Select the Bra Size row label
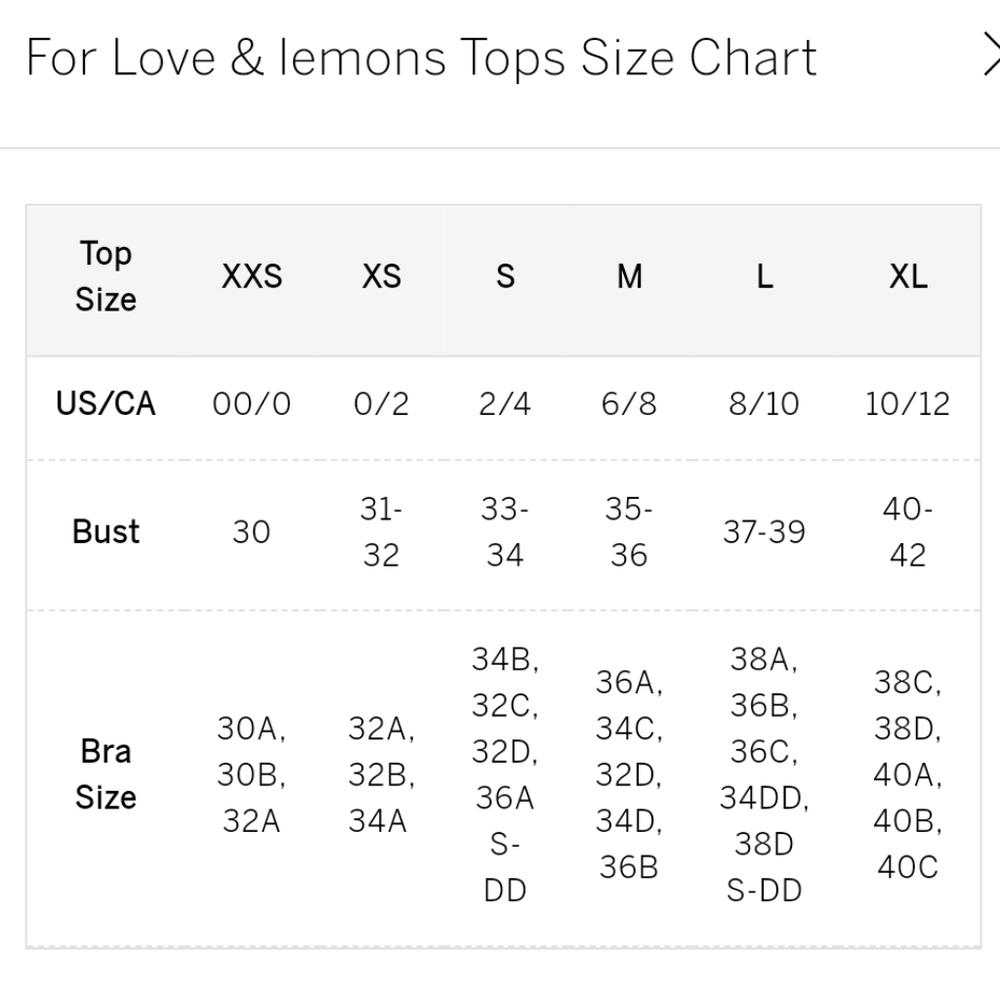This screenshot has width=1000, height=1000. tap(106, 774)
